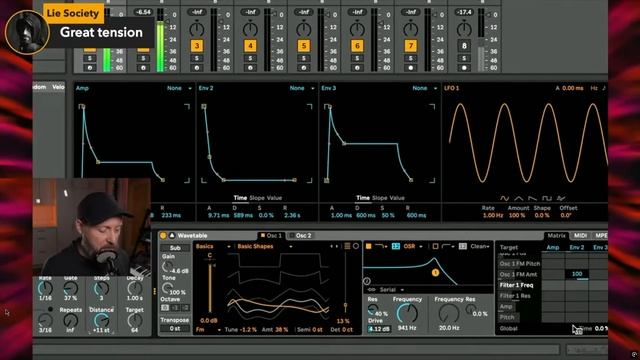Click the track 8 pan knob
Viewport: 640px width, 360px height.
[x=464, y=29]
